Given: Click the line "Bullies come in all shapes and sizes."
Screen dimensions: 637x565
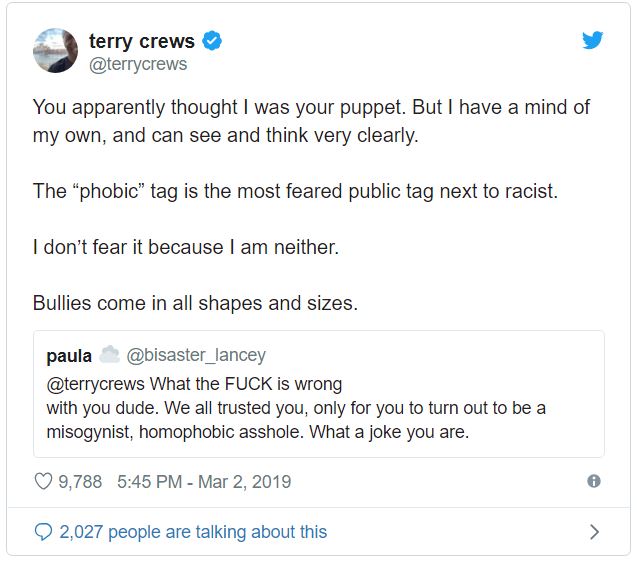Looking at the screenshot, I should click(x=194, y=302).
